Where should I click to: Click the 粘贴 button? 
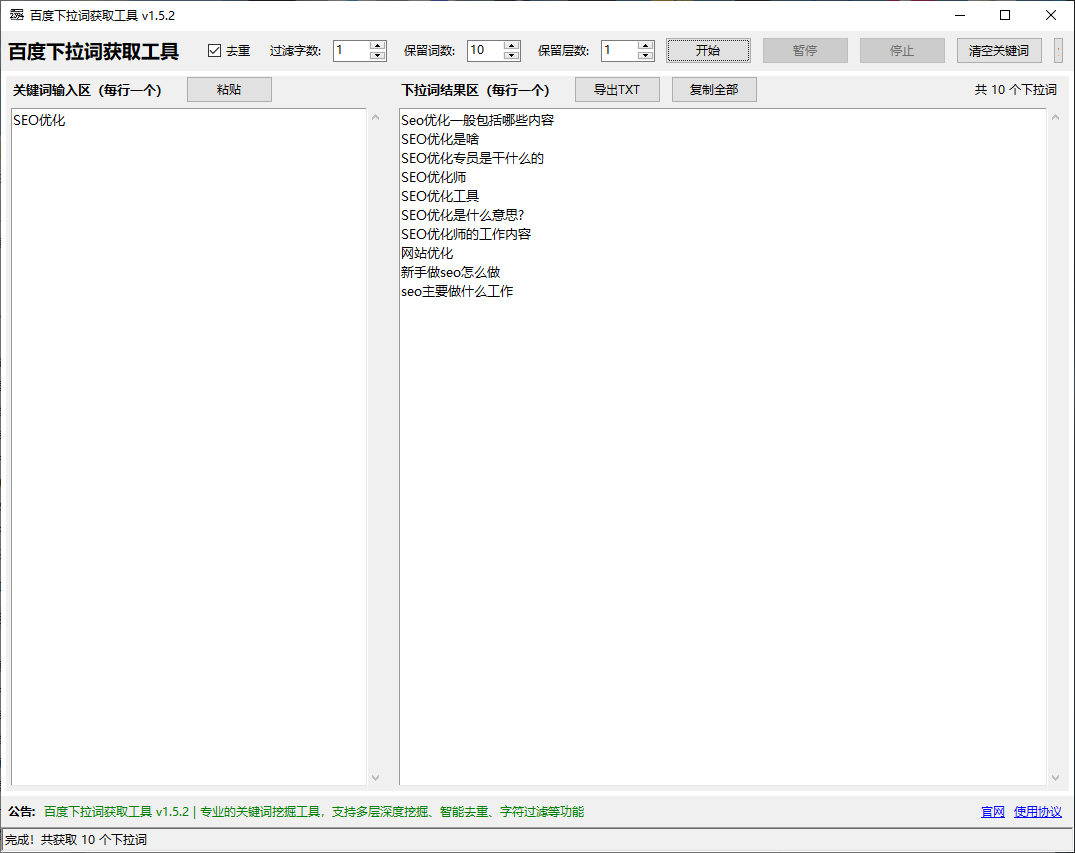229,90
